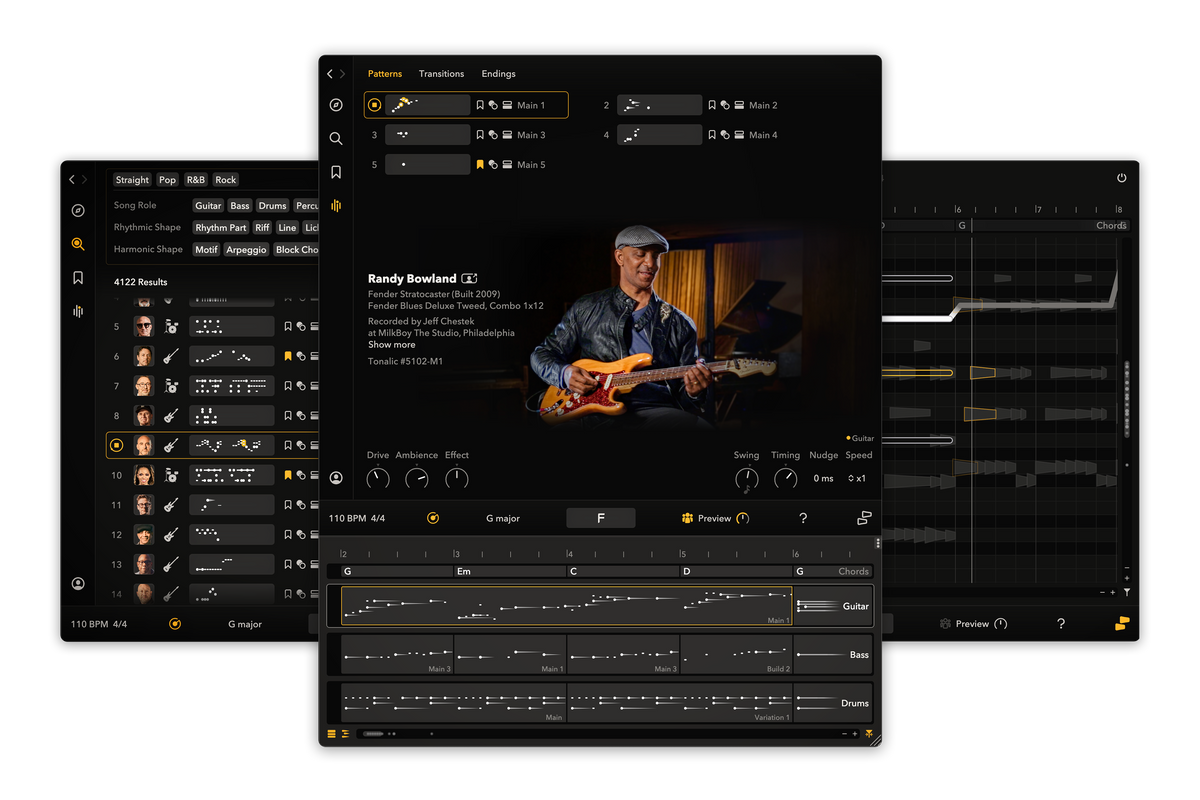Image resolution: width=1200 pixels, height=800 pixels.
Task: Click the Timing knob
Action: tap(786, 479)
